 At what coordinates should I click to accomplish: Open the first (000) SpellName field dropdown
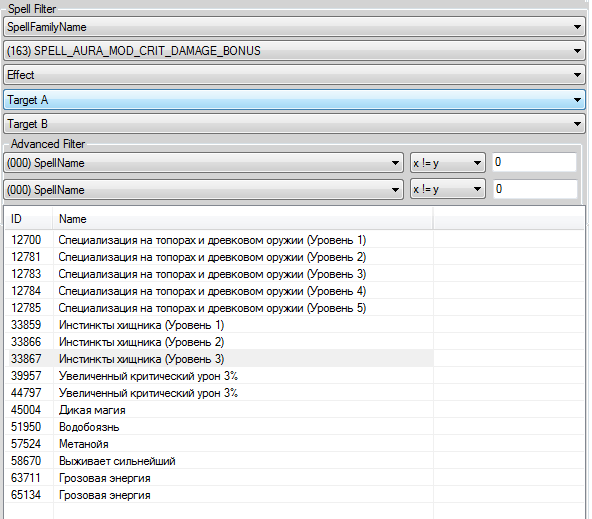coord(204,163)
